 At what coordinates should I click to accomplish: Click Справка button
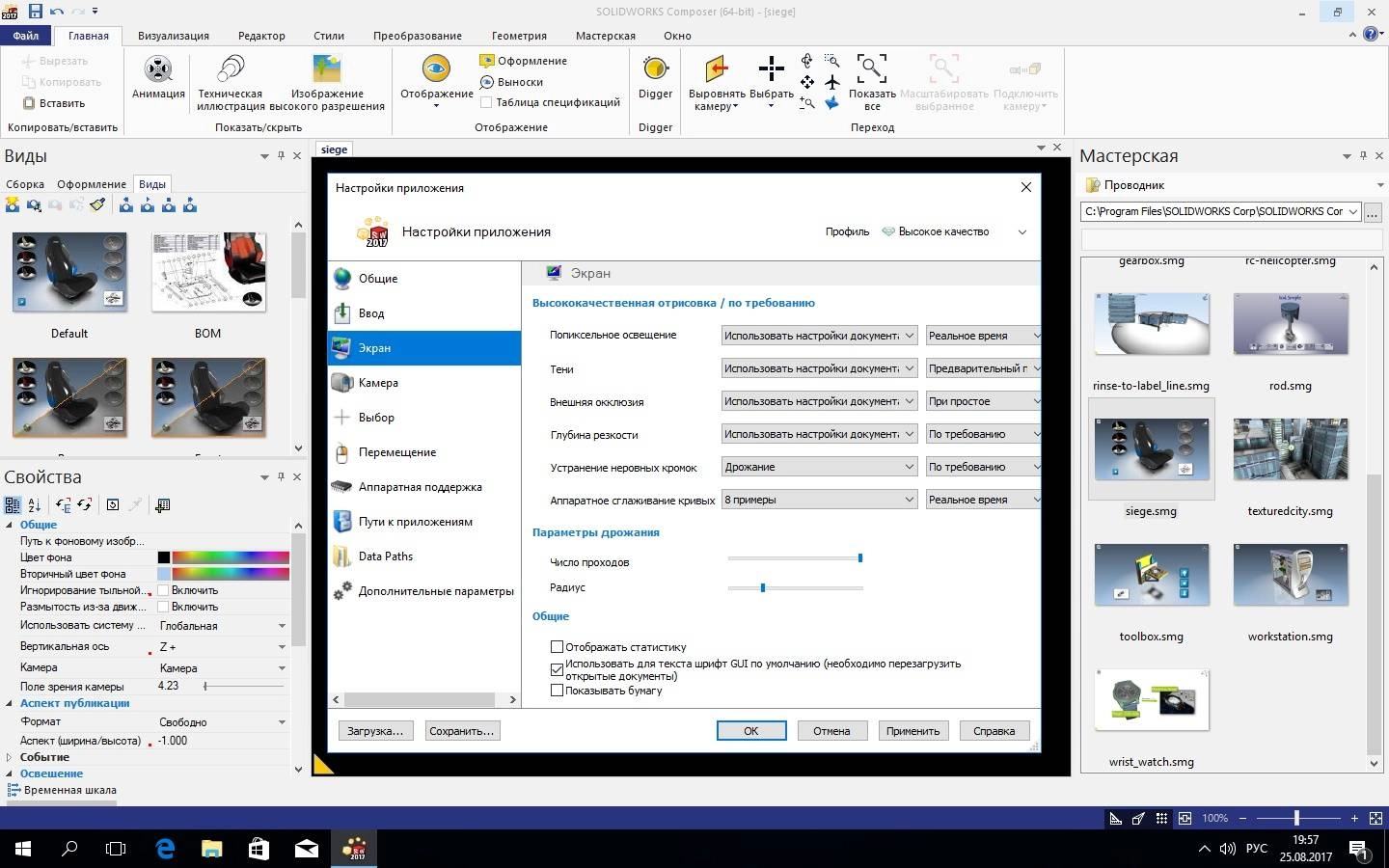[x=994, y=731]
